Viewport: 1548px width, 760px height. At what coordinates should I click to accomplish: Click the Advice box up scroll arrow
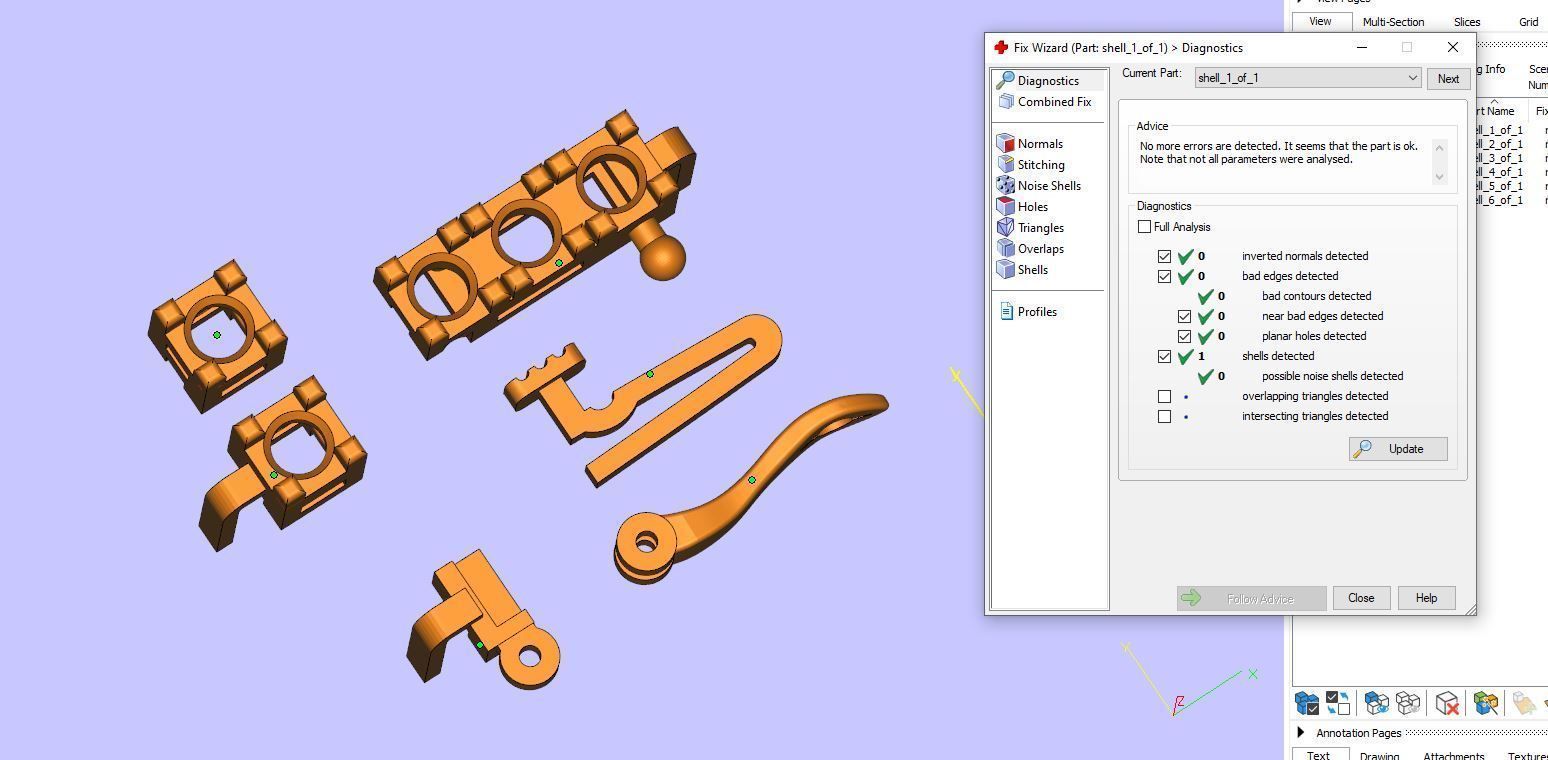click(1440, 148)
